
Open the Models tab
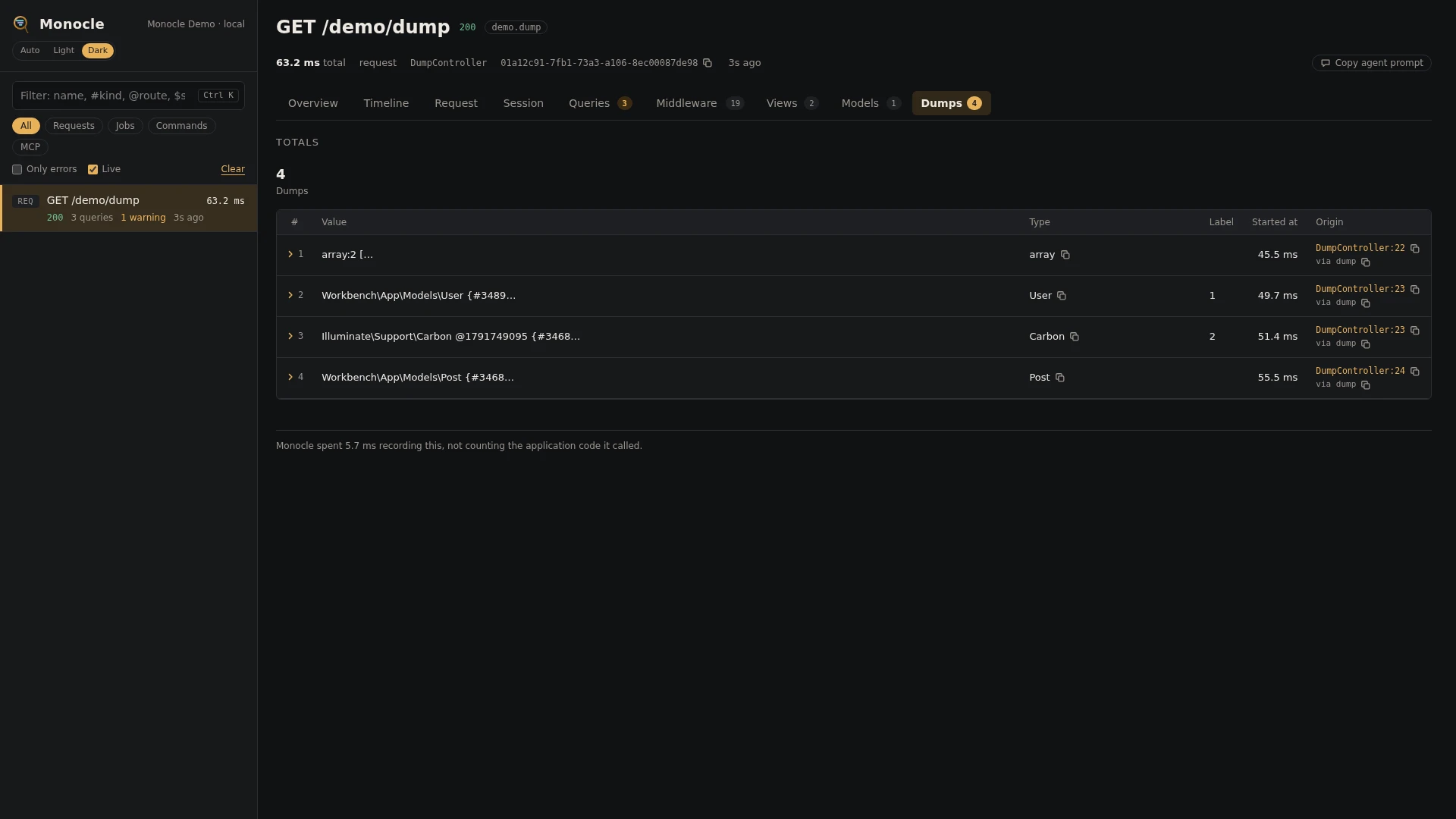point(871,103)
